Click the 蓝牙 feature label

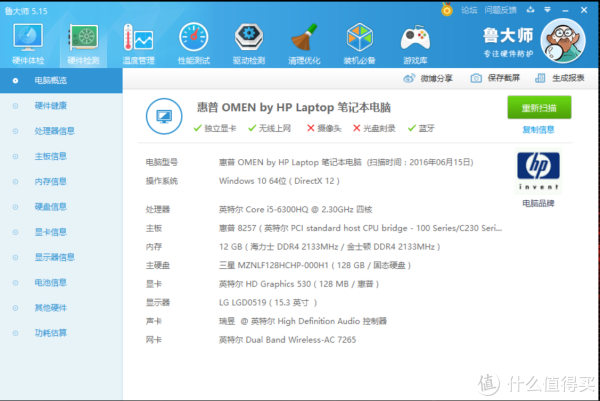pyautogui.click(x=426, y=128)
